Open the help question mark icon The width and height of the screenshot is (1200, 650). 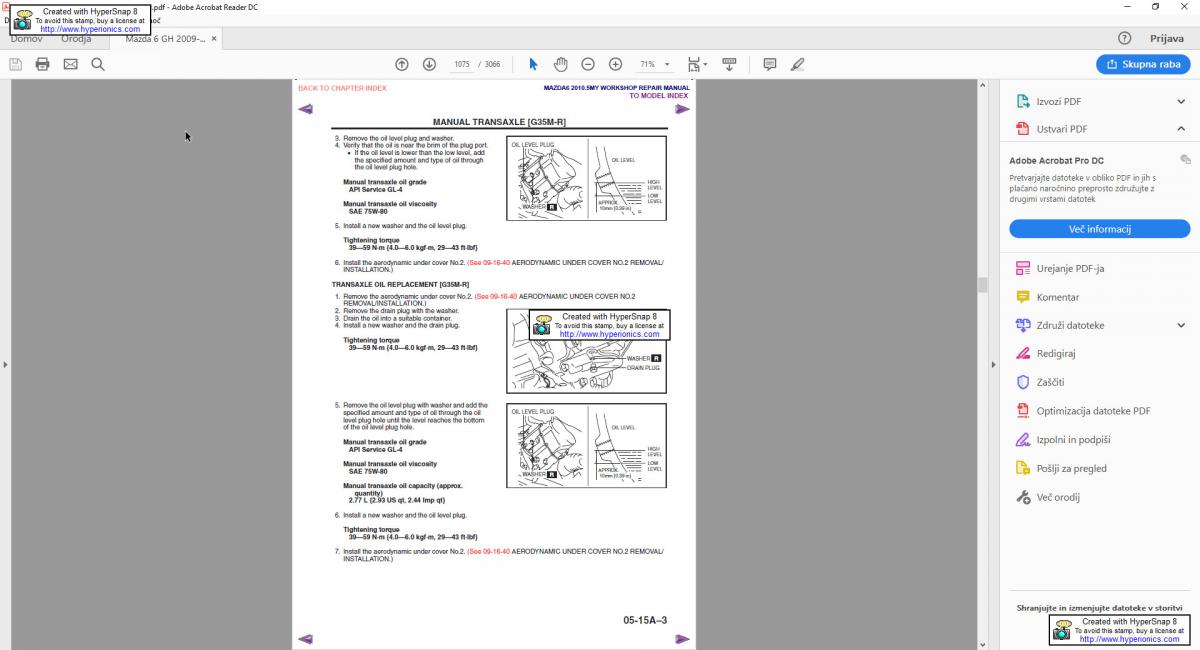coord(1125,38)
